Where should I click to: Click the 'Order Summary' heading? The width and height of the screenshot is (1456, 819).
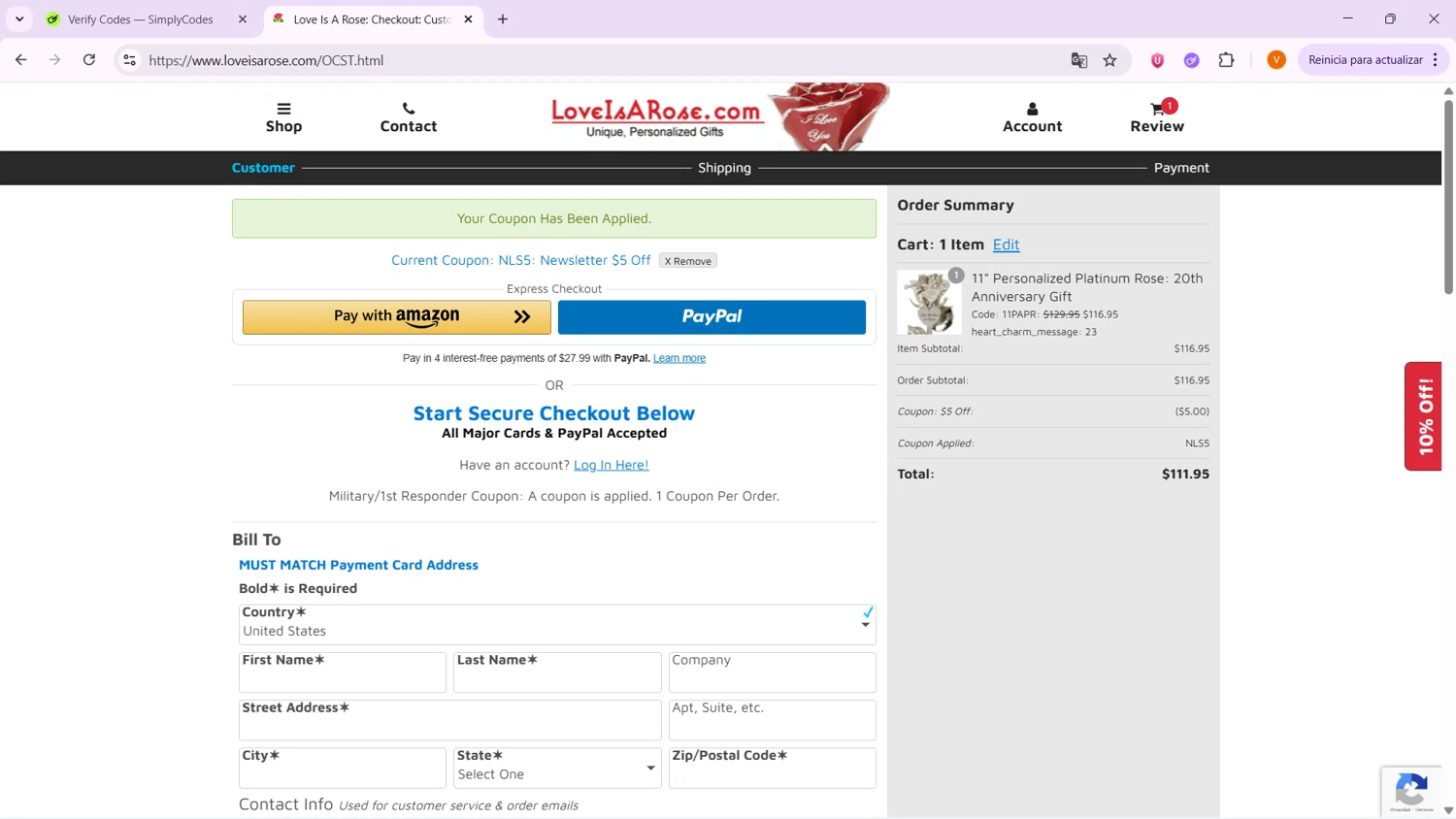(x=955, y=205)
